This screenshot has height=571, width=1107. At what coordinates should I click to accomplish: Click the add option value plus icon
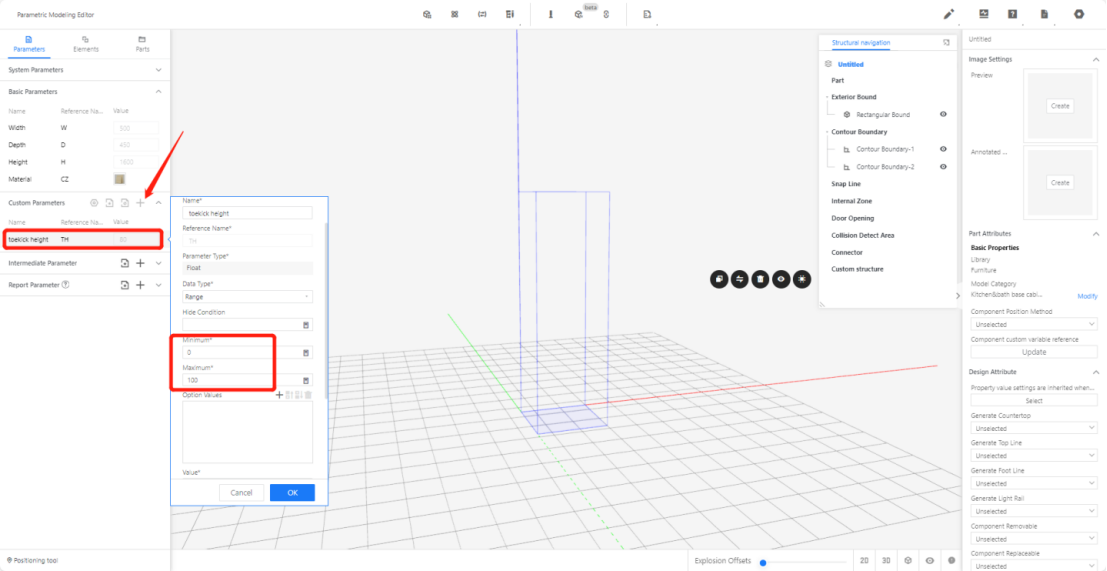click(280, 395)
